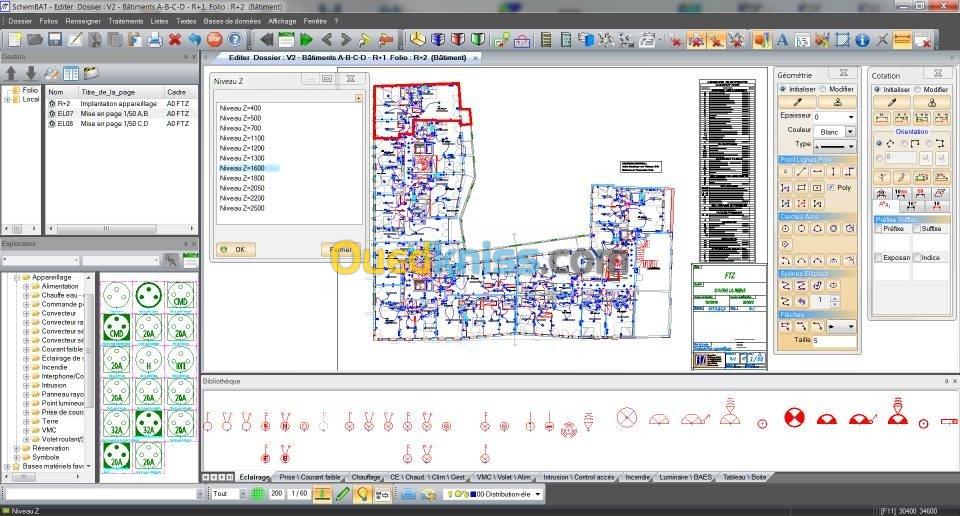Switch to the Tableau \ Boite library tab
The height and width of the screenshot is (516, 960).
tap(744, 477)
